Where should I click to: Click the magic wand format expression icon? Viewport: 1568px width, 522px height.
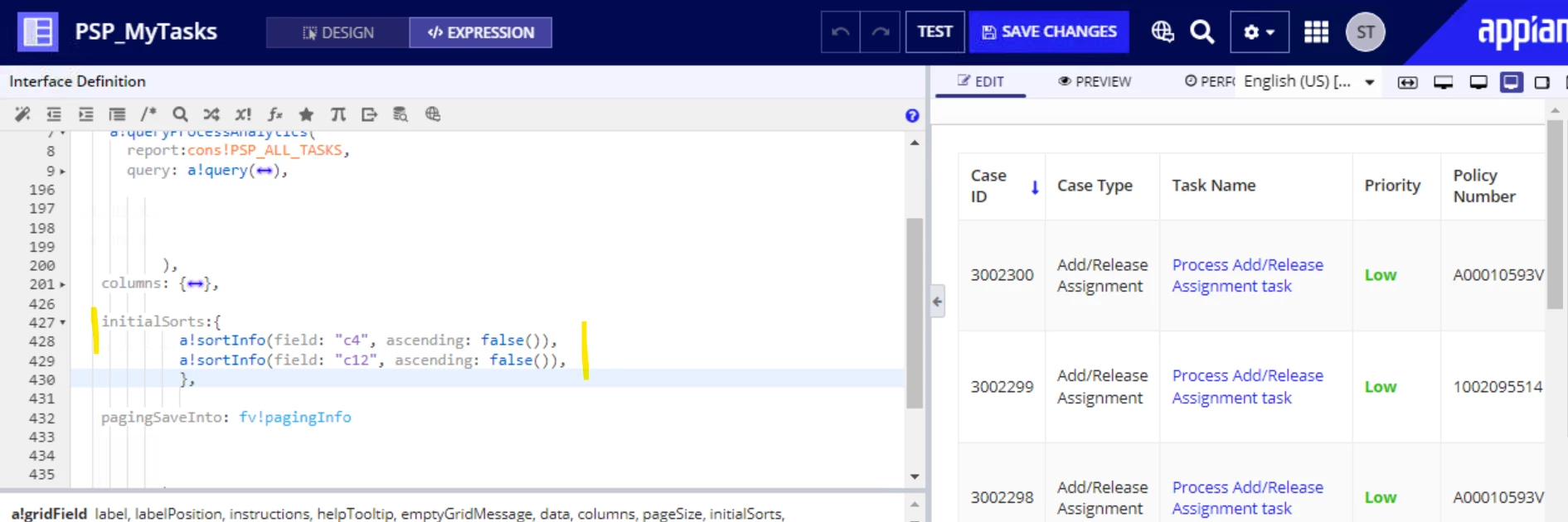coord(22,114)
